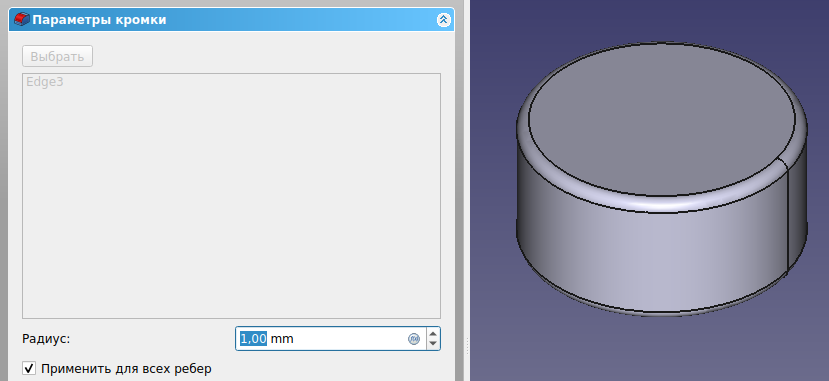Click the red fillet icon in panel header

(21, 20)
